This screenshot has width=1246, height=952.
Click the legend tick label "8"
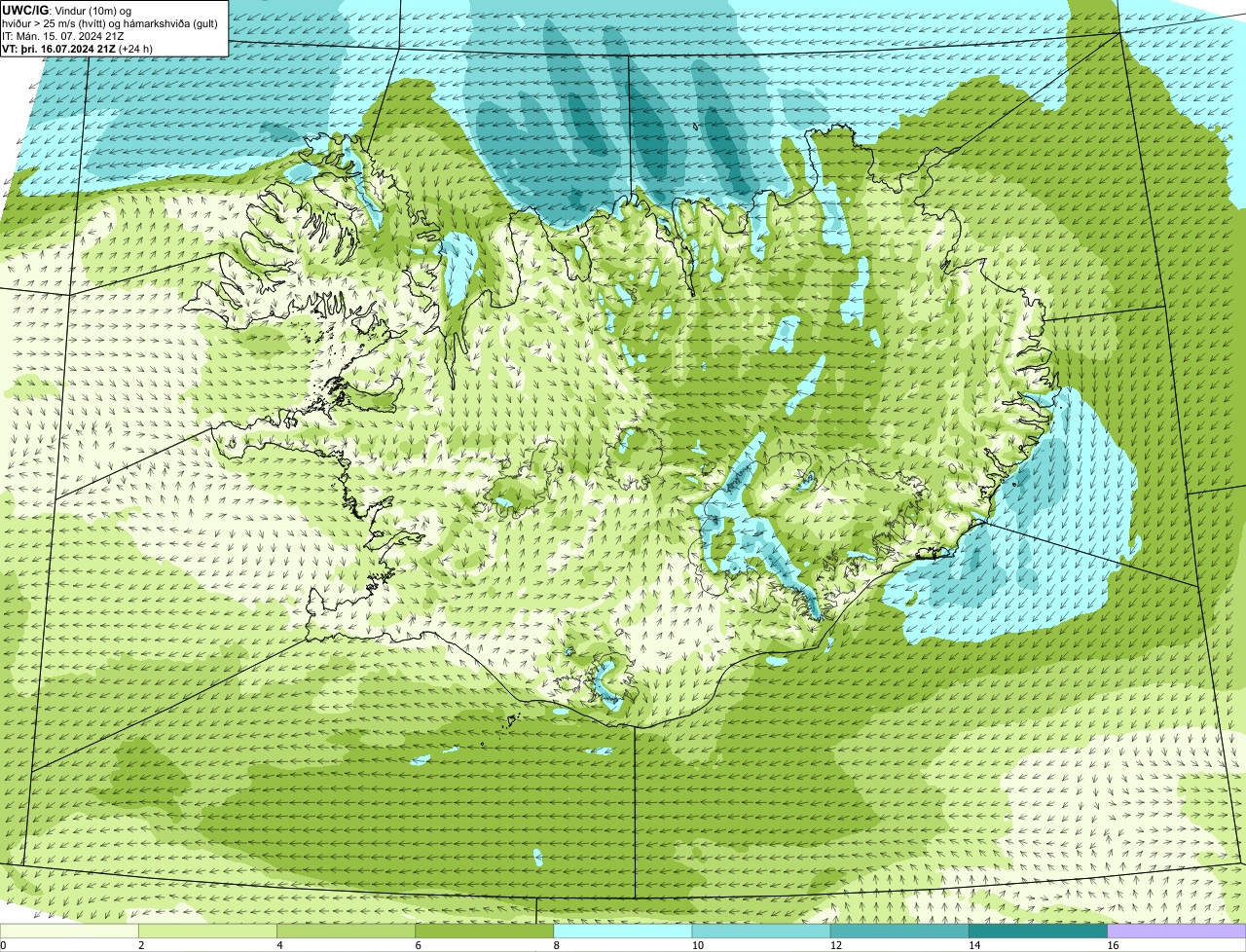coord(556,945)
